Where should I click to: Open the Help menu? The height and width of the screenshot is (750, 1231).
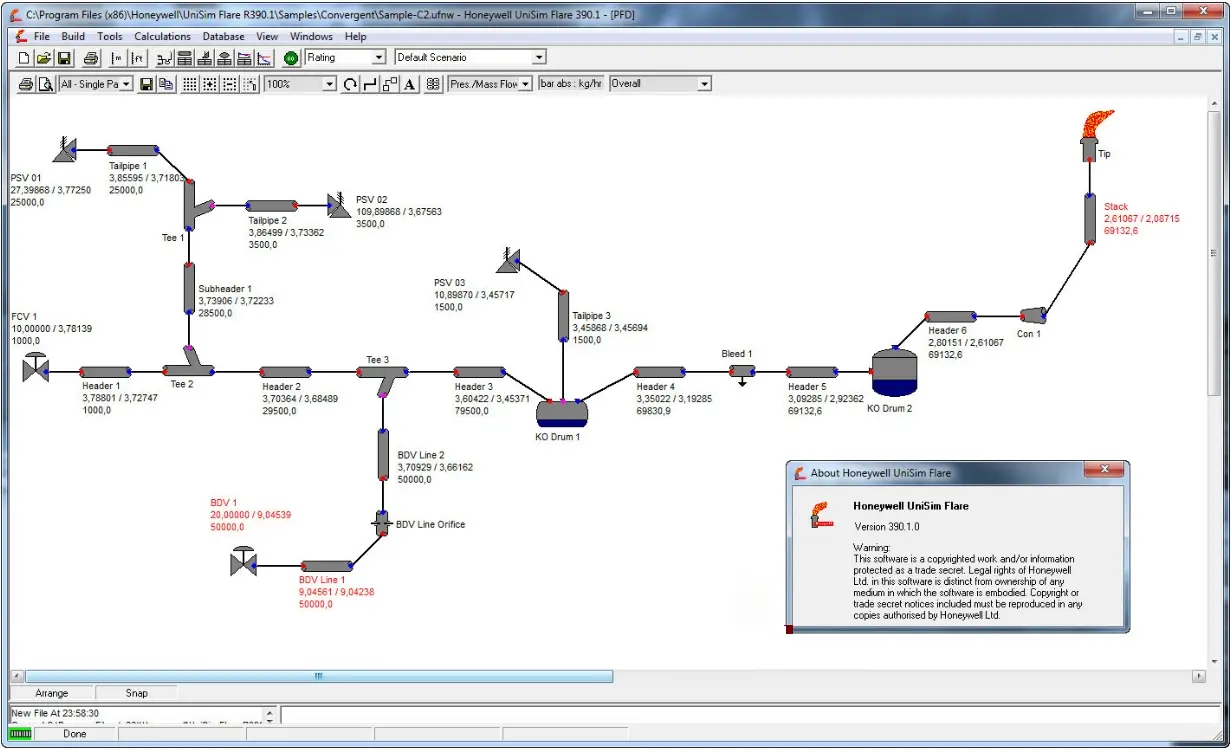(356, 36)
